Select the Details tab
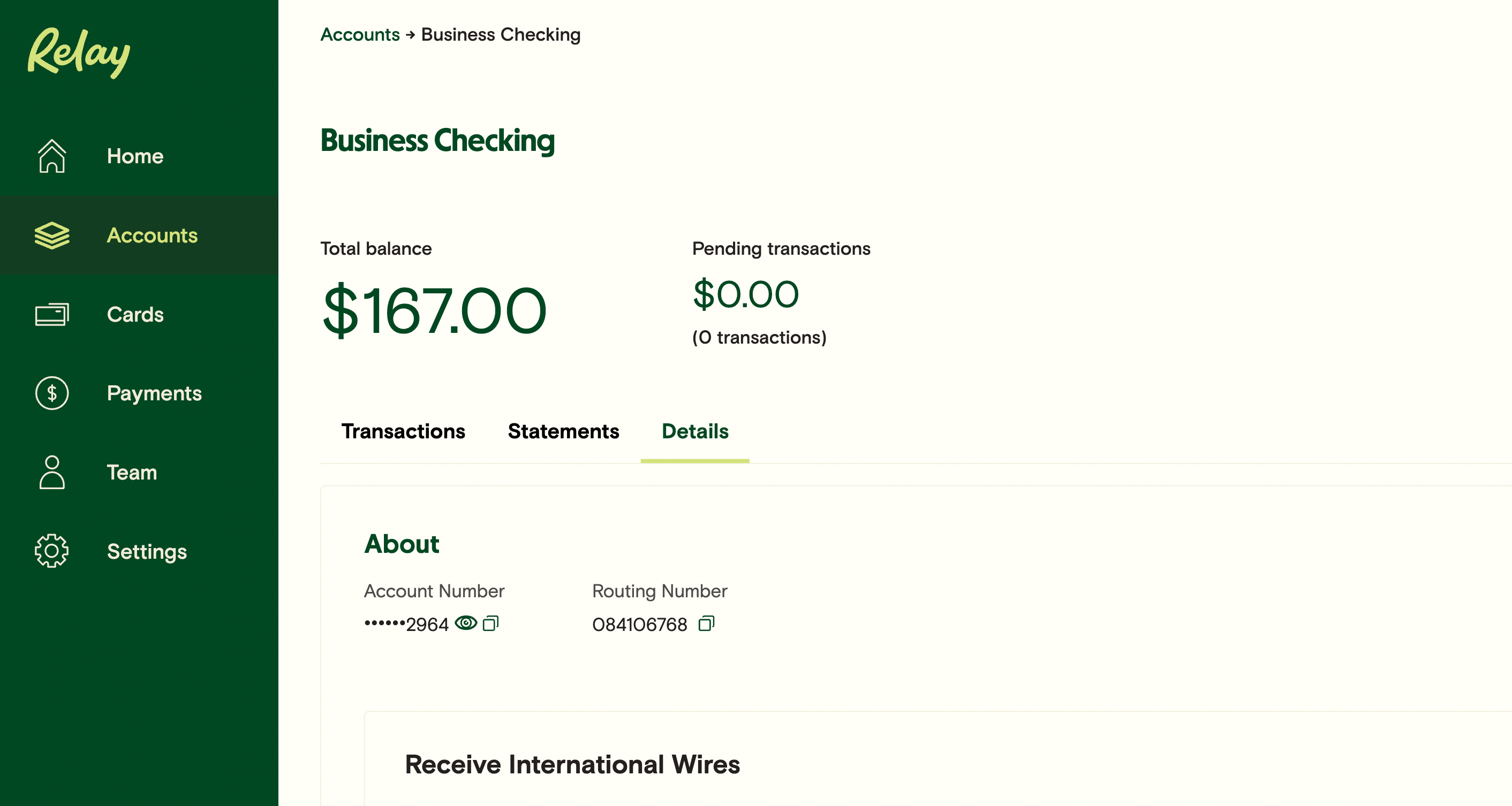 coord(695,432)
